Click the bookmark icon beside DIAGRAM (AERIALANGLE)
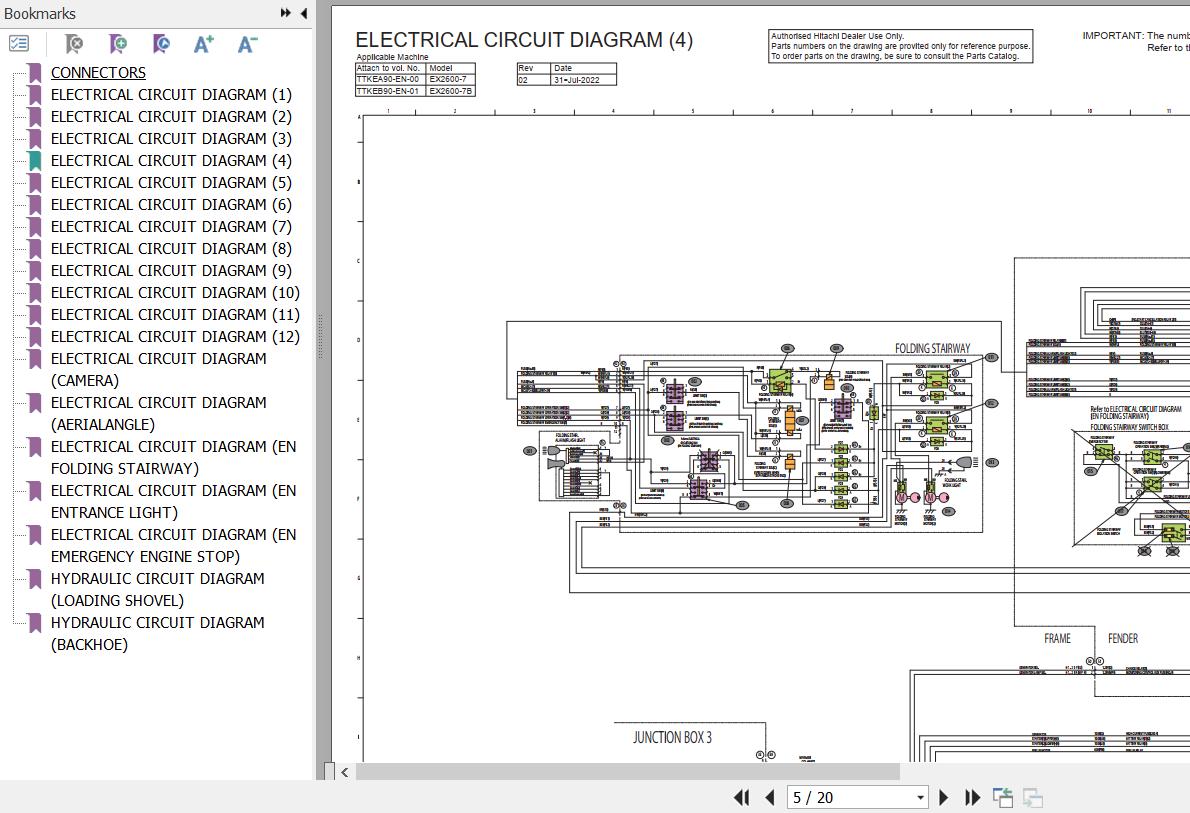1190x813 pixels. 35,403
